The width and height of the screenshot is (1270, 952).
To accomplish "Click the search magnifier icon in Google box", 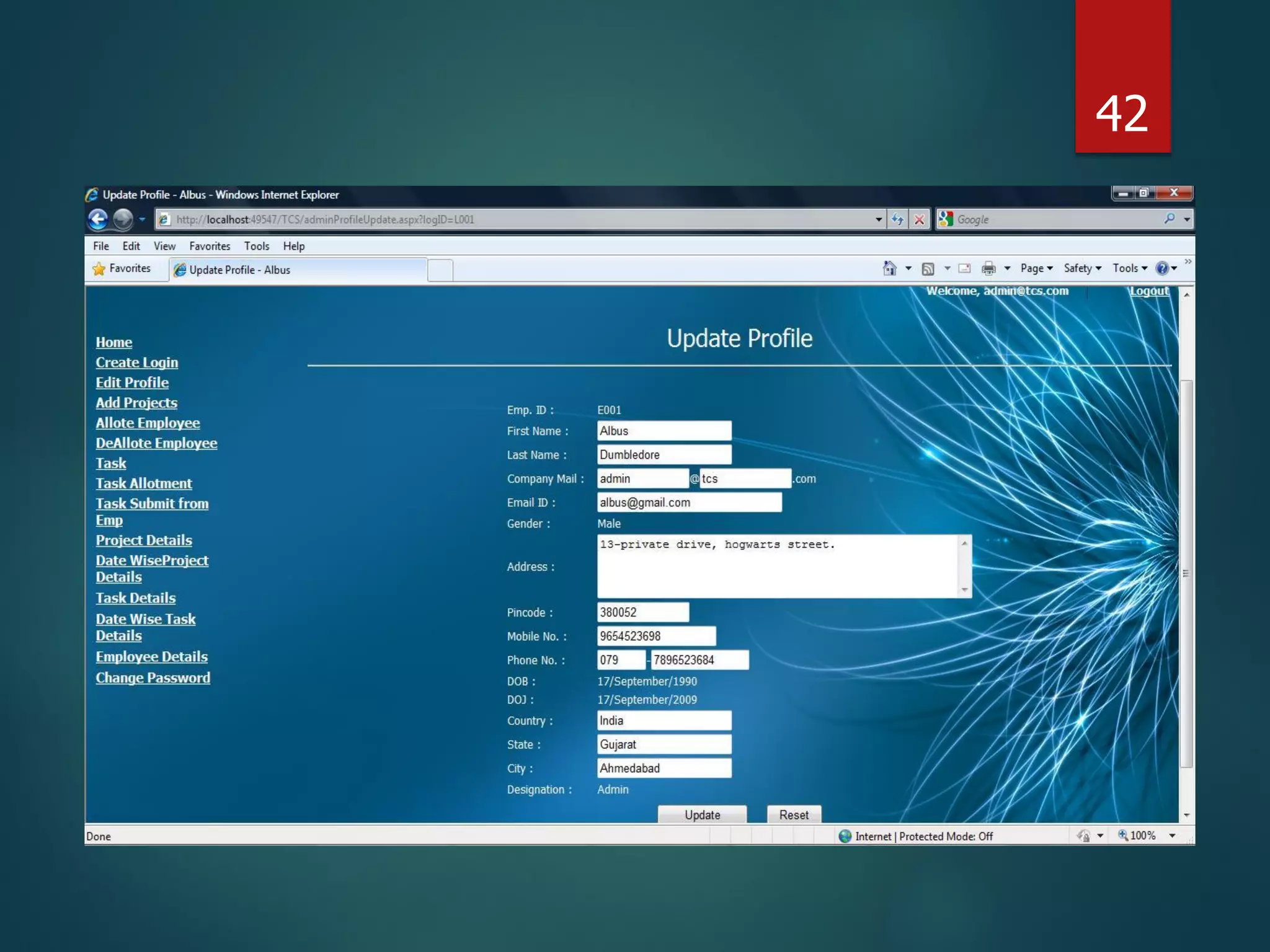I will click(1169, 219).
